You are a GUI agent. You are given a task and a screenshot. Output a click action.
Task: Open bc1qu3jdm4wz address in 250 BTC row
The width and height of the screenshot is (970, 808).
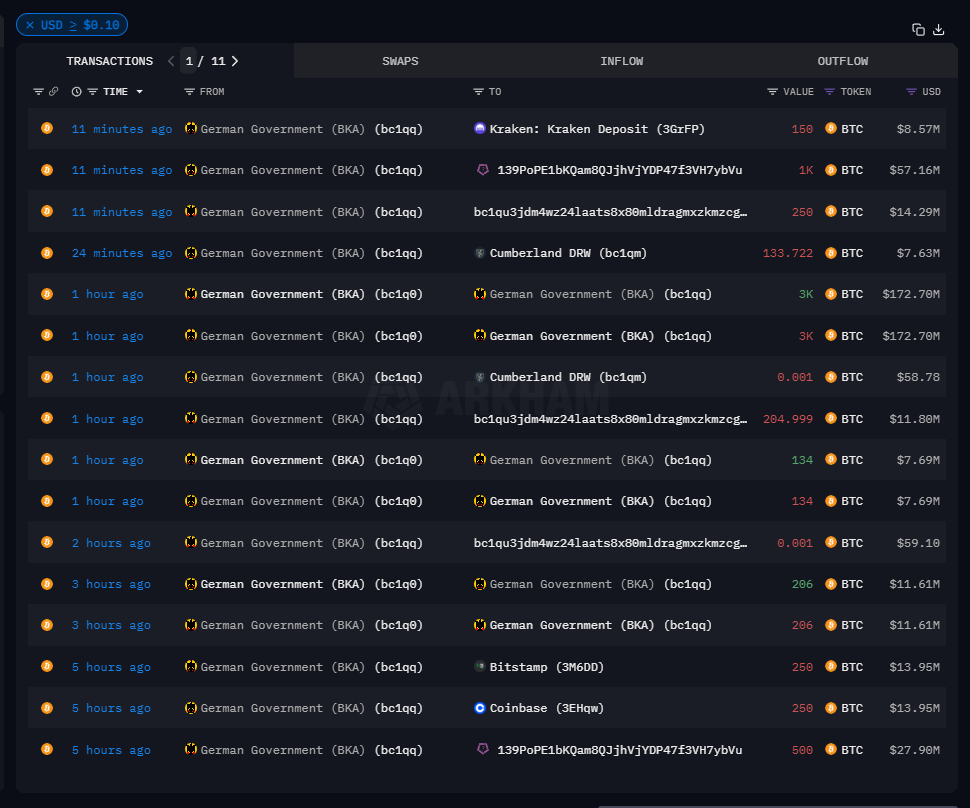coord(610,212)
